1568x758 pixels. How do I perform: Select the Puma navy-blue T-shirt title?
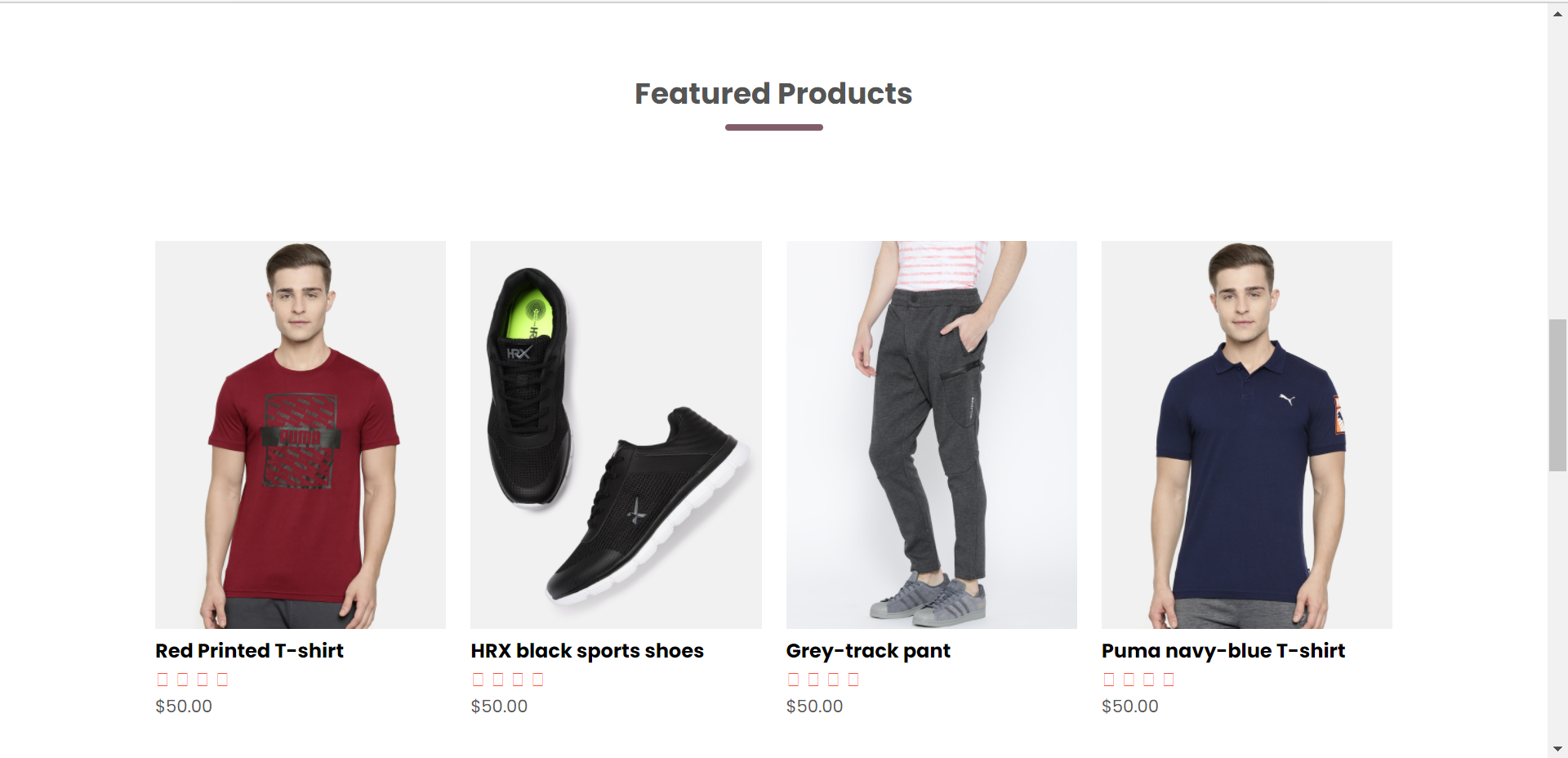(1223, 651)
